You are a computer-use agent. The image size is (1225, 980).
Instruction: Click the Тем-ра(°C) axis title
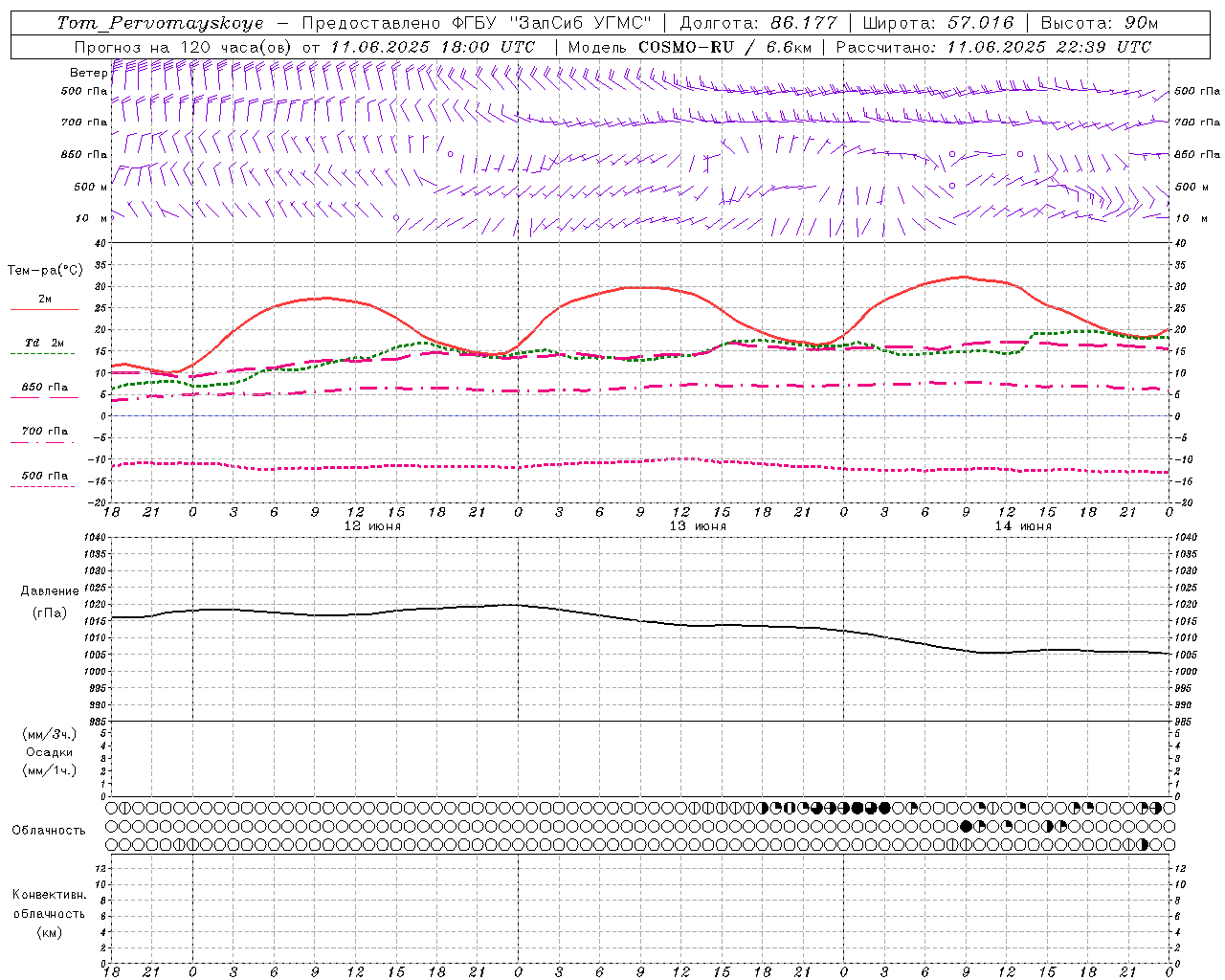[x=45, y=271]
